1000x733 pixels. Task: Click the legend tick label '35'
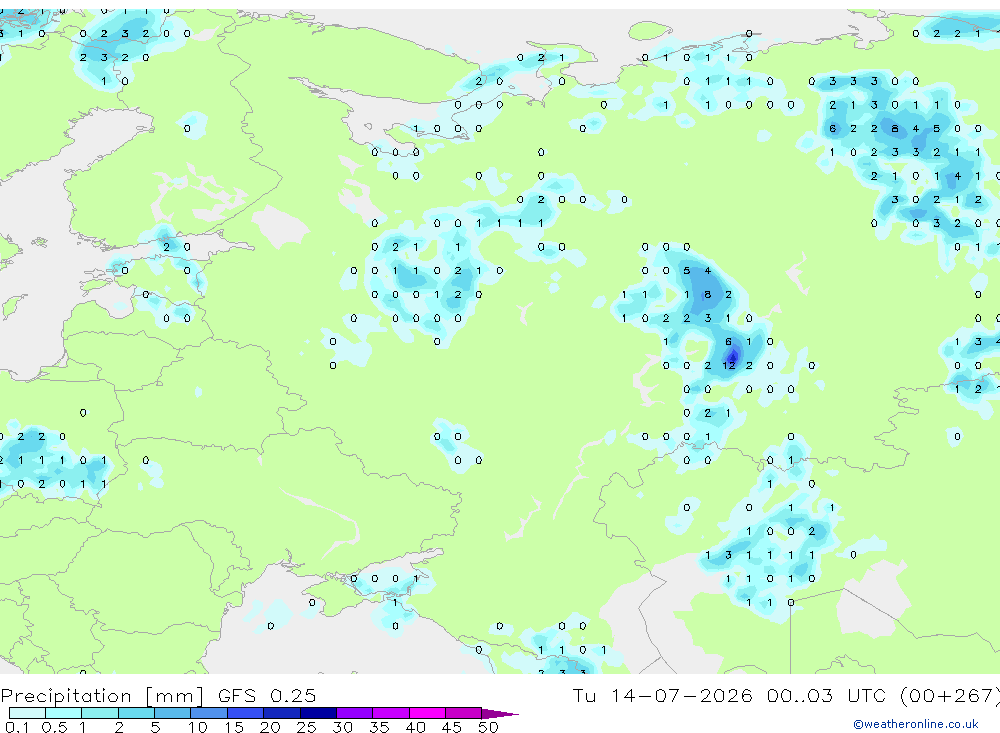[379, 727]
